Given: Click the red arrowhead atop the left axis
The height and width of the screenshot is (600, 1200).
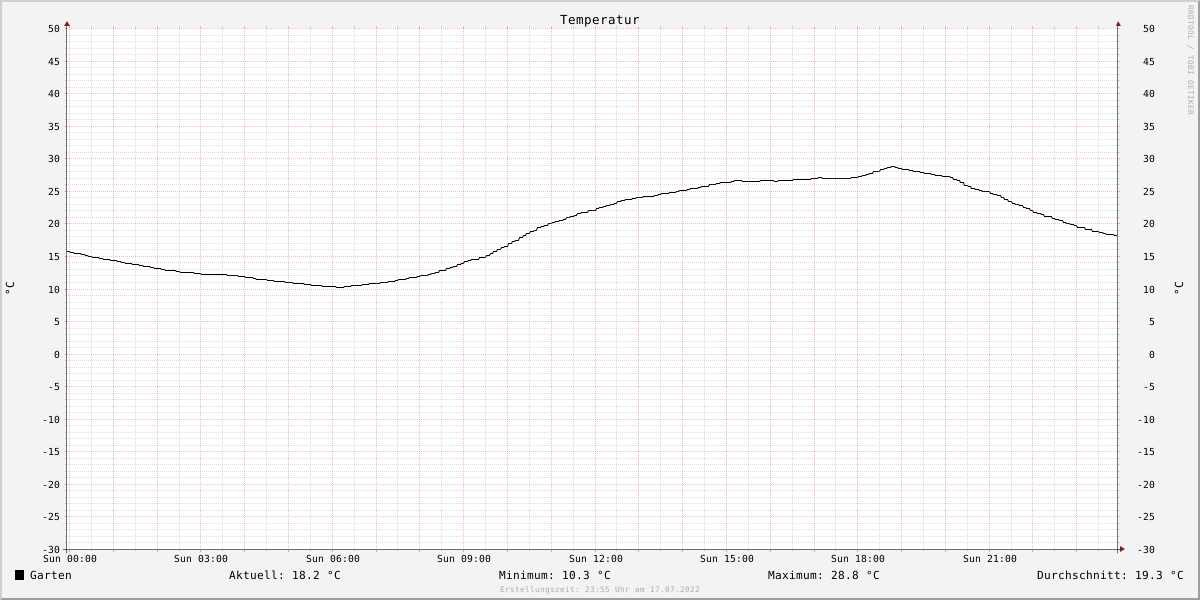Looking at the screenshot, I should point(67,23).
